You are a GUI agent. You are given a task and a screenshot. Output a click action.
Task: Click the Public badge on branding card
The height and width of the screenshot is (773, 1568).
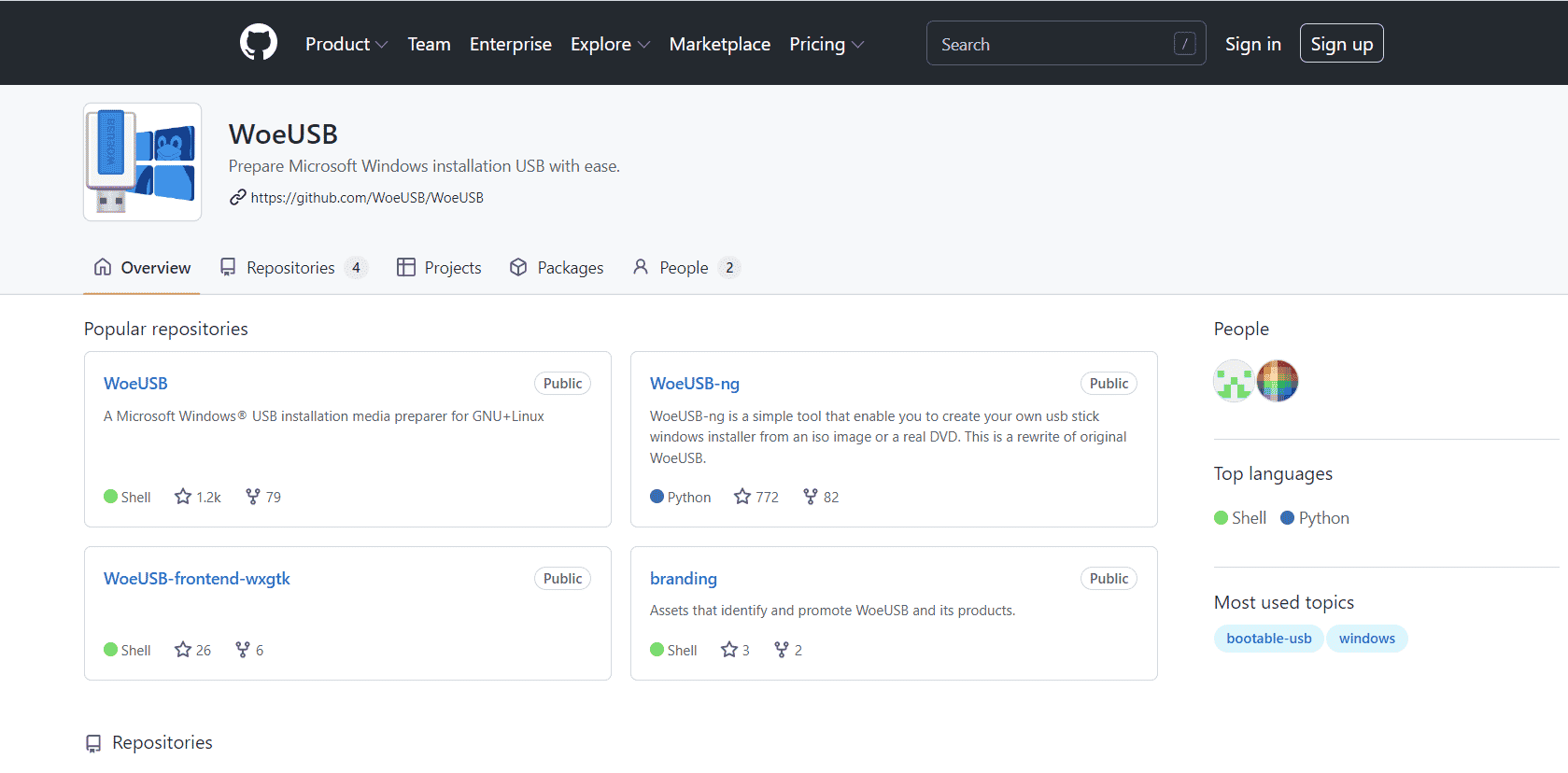pyautogui.click(x=1109, y=579)
